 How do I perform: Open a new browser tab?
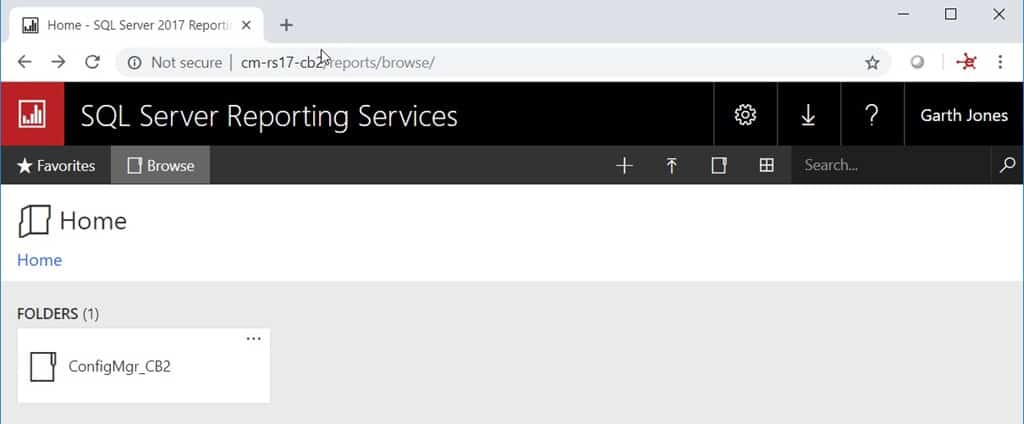coord(286,25)
